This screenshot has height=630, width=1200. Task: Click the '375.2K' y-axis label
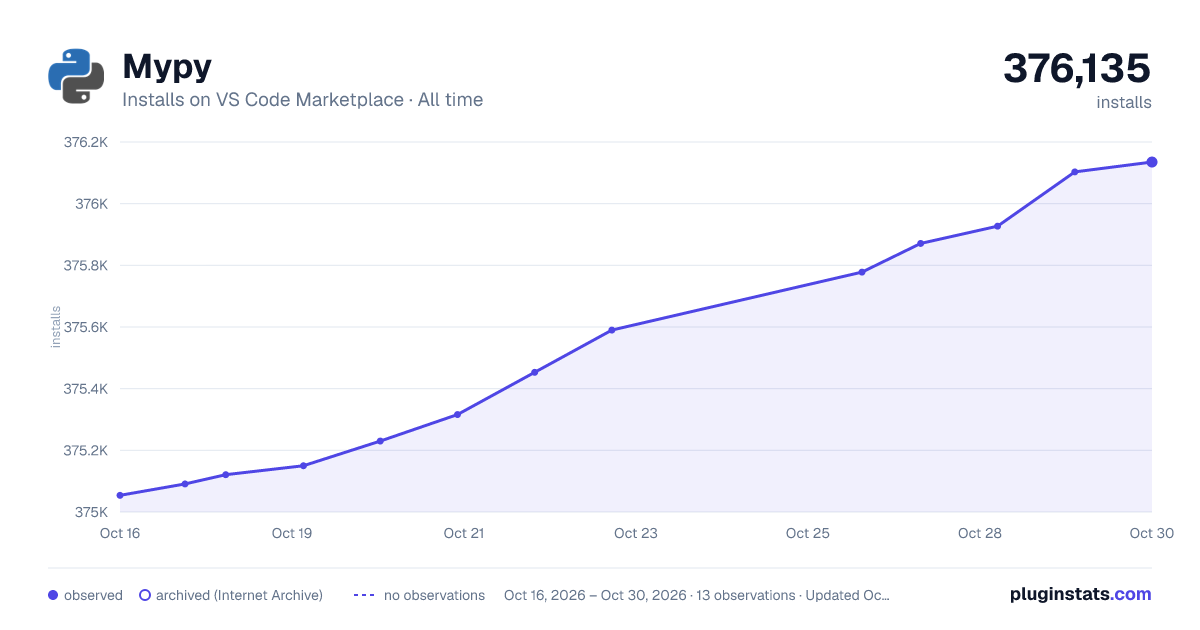85,450
